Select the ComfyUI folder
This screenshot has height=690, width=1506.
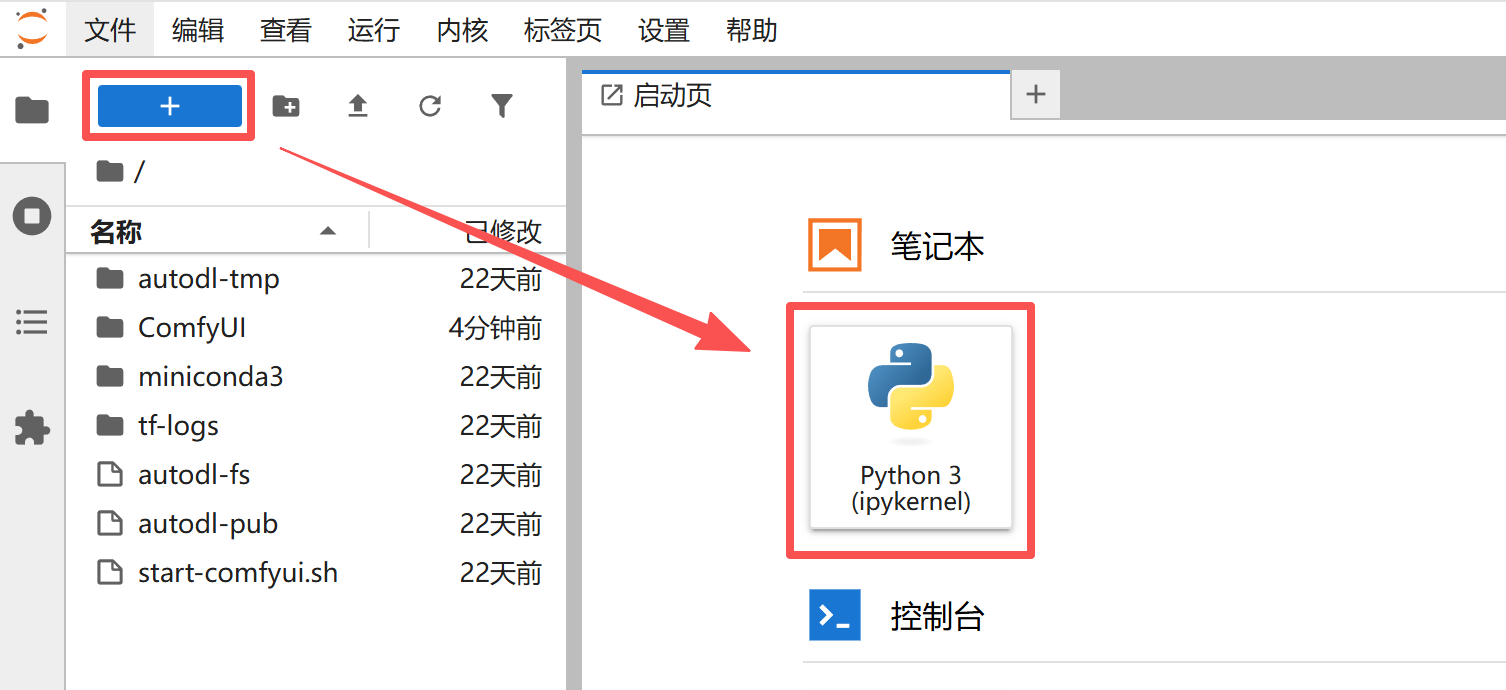click(x=316, y=327)
